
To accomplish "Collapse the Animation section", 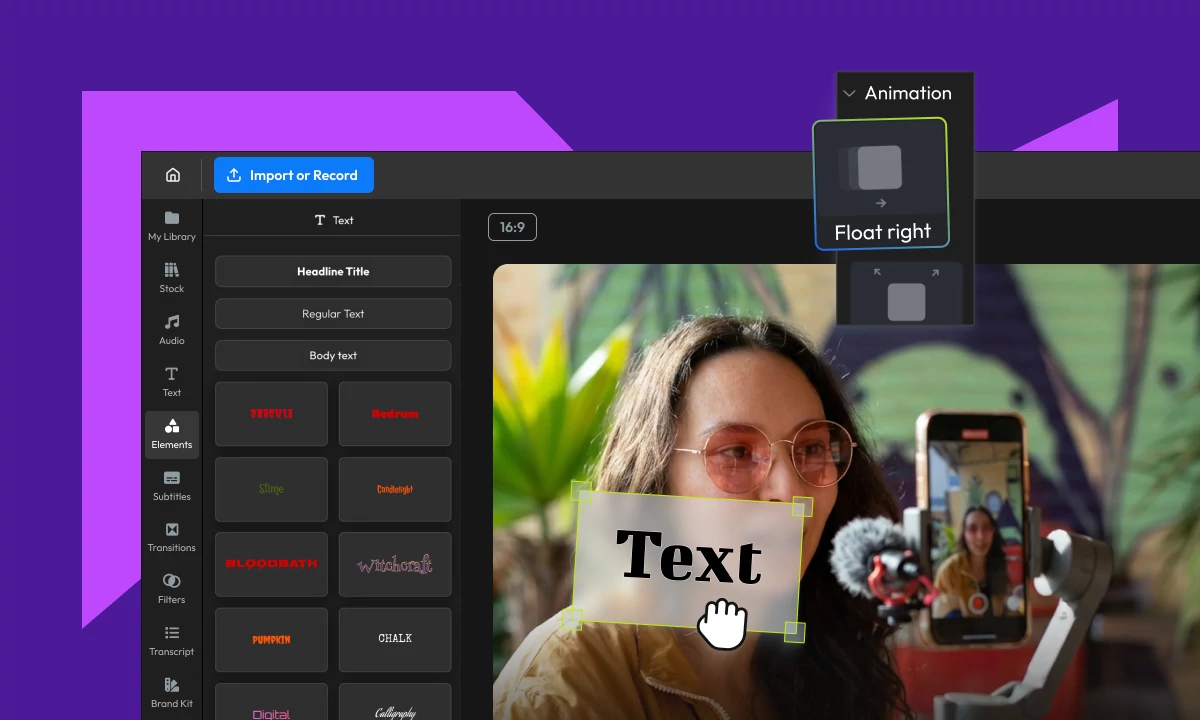I will [849, 93].
